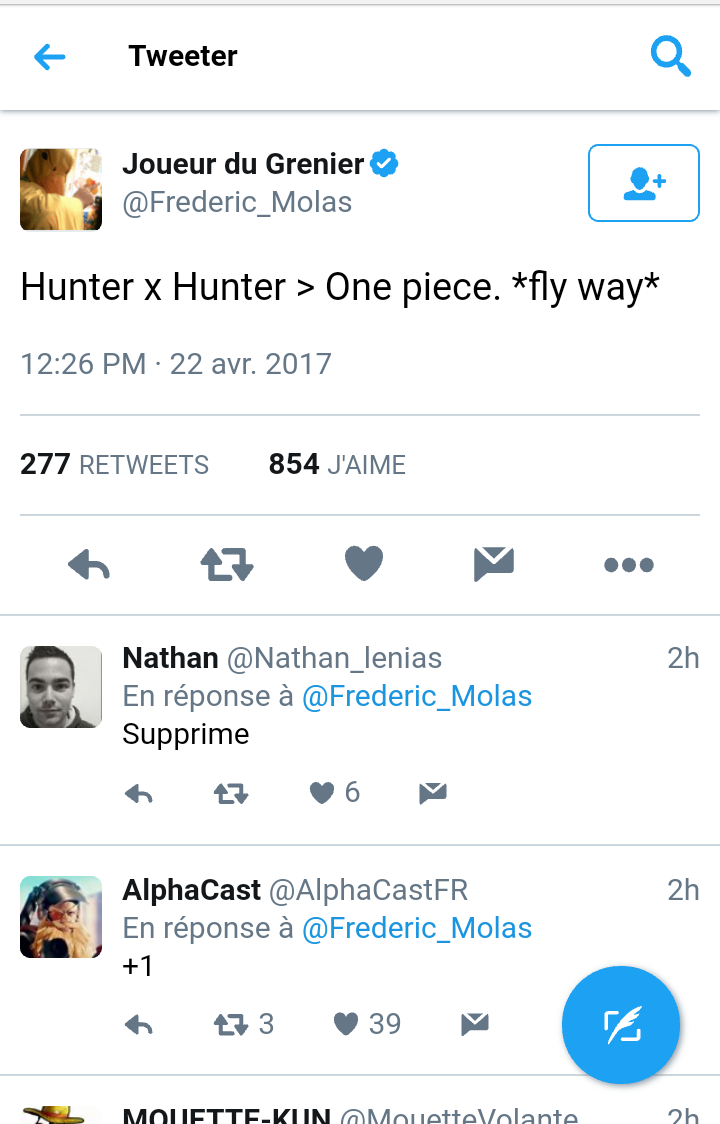Viewport: 720px width, 1124px height.
Task: Compose a new tweet with the floating button
Action: (x=620, y=1024)
